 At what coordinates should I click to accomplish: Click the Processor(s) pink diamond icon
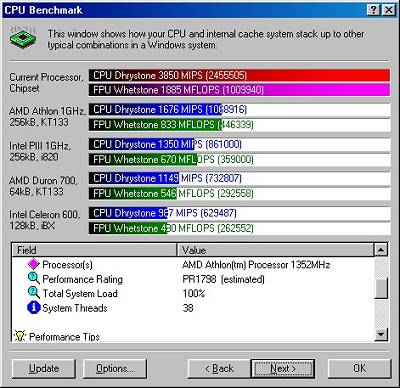pyautogui.click(x=33, y=264)
